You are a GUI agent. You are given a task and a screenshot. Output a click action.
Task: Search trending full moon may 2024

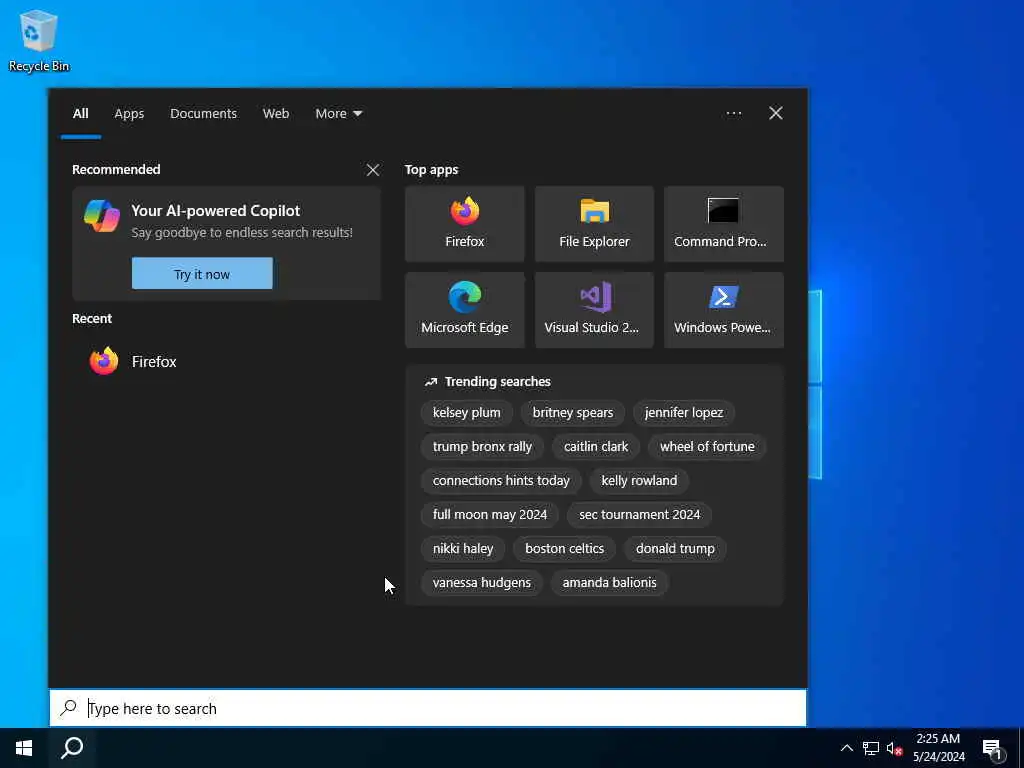coord(490,515)
